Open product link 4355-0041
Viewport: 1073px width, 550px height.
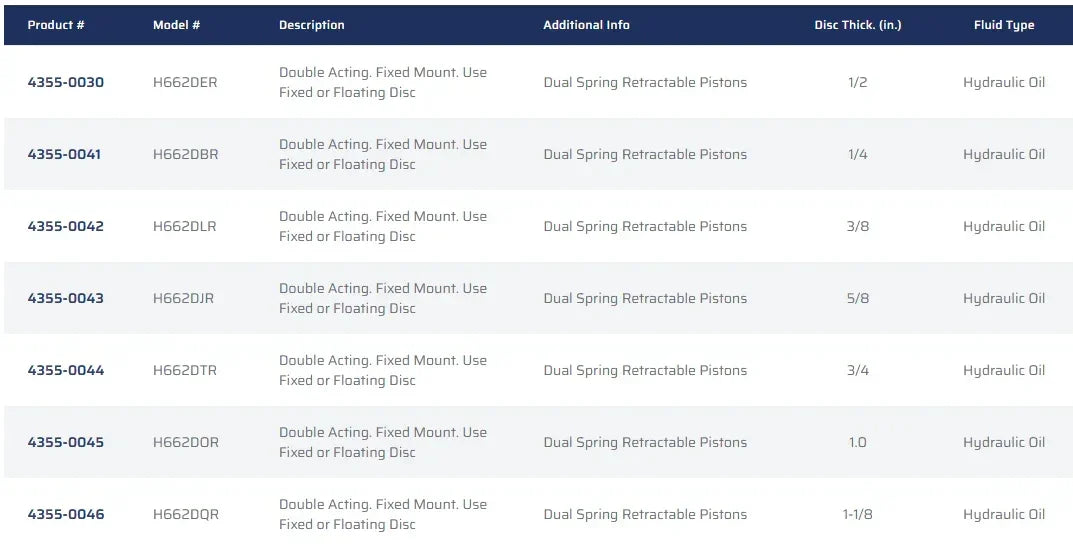64,154
